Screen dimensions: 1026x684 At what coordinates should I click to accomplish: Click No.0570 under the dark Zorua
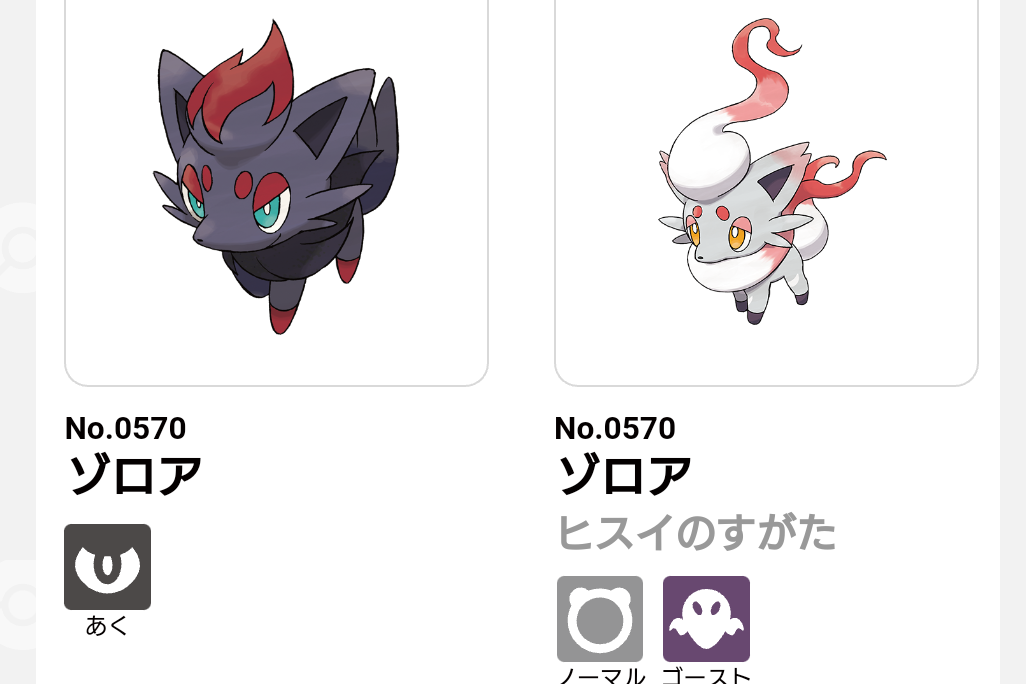126,429
